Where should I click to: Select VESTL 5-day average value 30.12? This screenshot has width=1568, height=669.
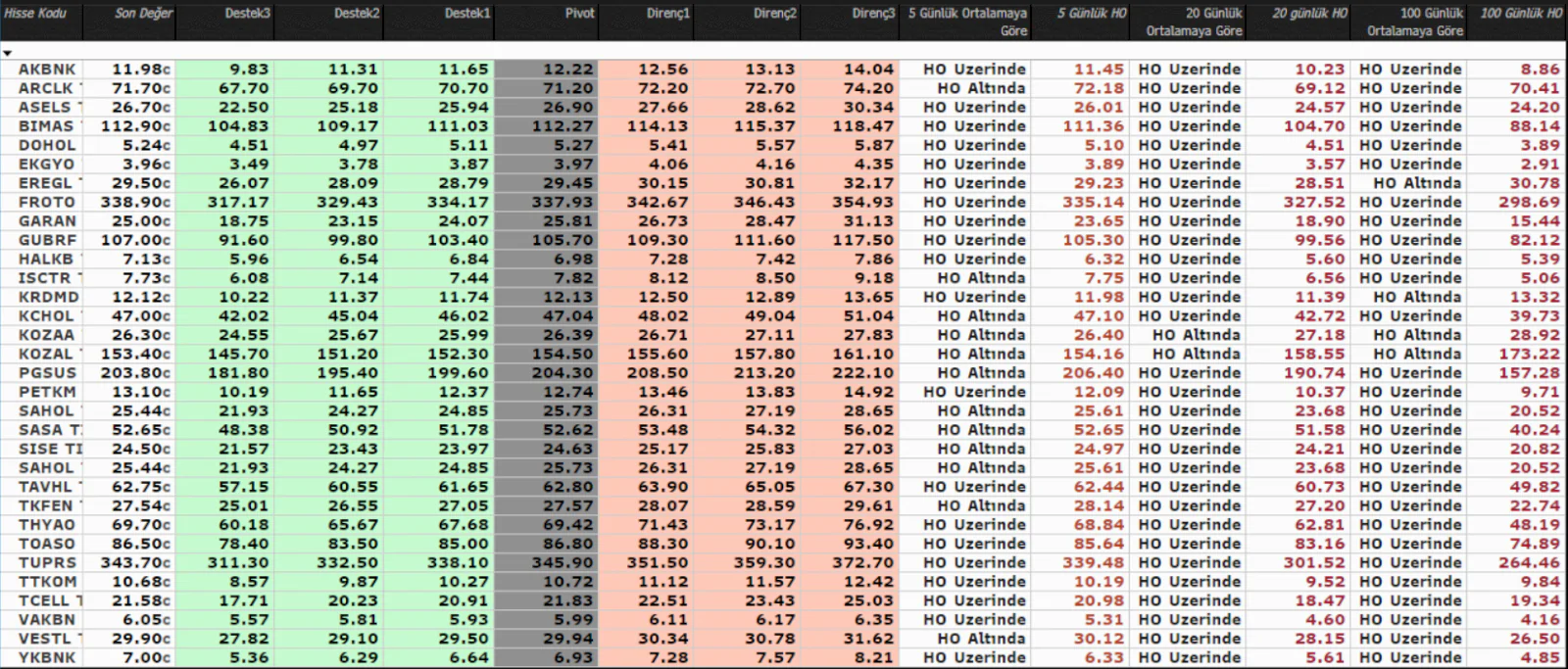click(x=1098, y=639)
